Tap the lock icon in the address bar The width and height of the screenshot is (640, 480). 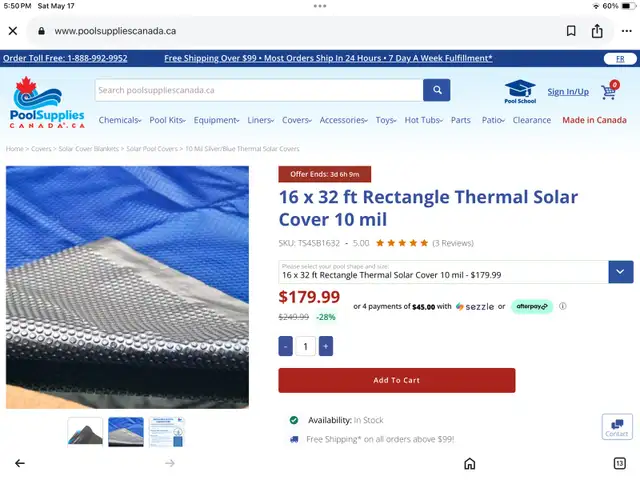[x=41, y=31]
